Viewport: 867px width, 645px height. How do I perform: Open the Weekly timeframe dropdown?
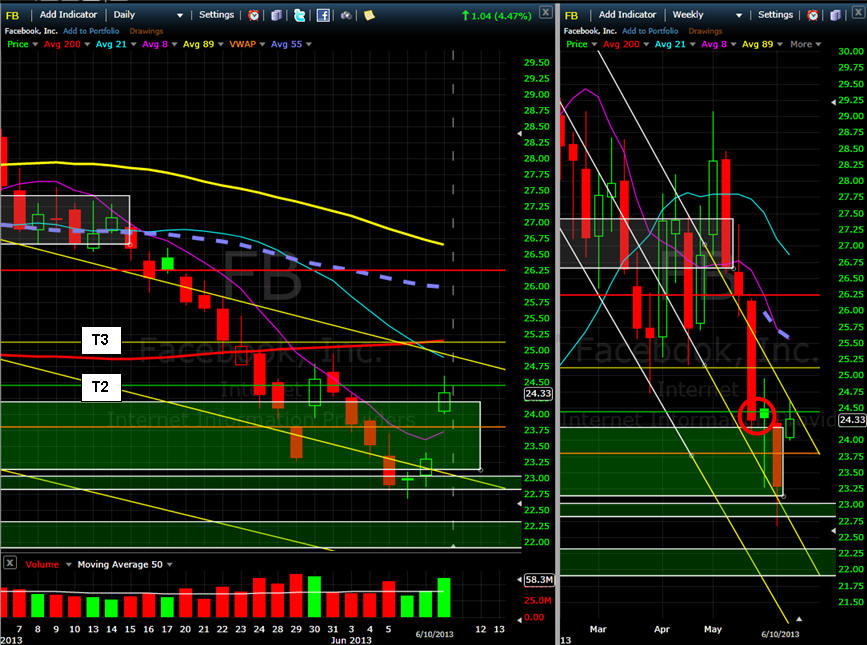pyautogui.click(x=708, y=15)
